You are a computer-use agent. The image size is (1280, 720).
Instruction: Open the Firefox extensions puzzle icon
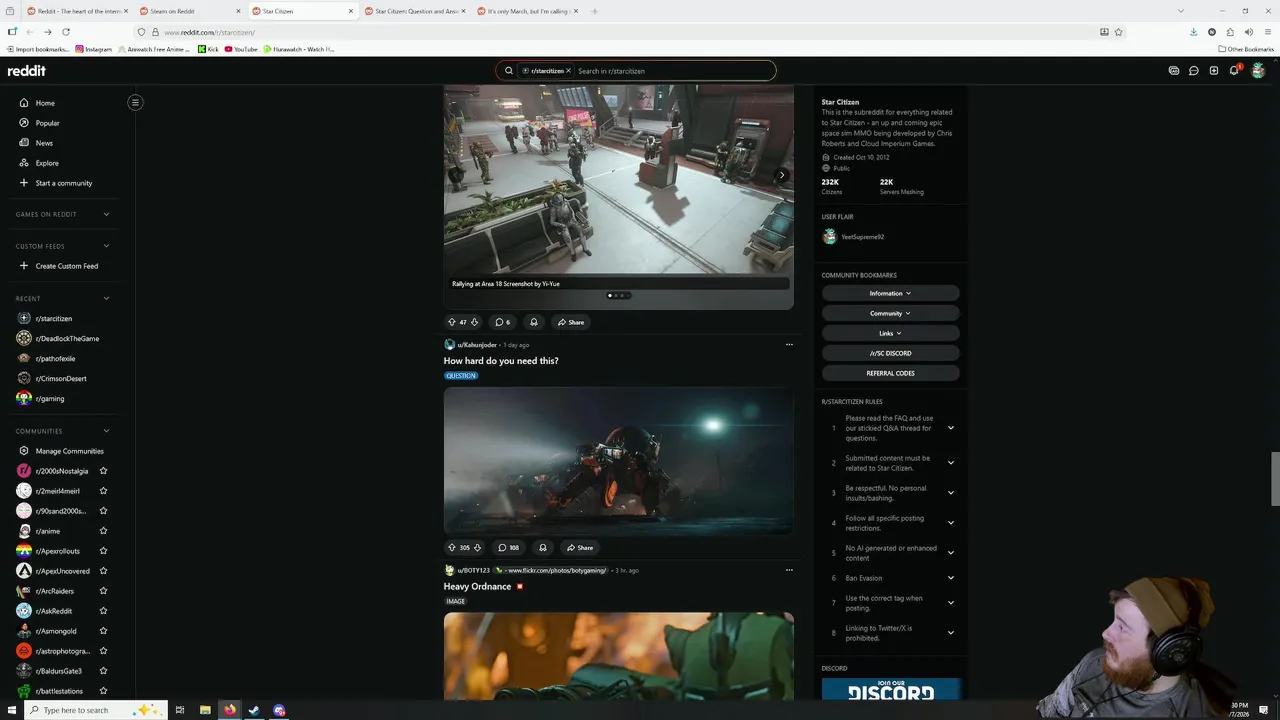click(1230, 32)
